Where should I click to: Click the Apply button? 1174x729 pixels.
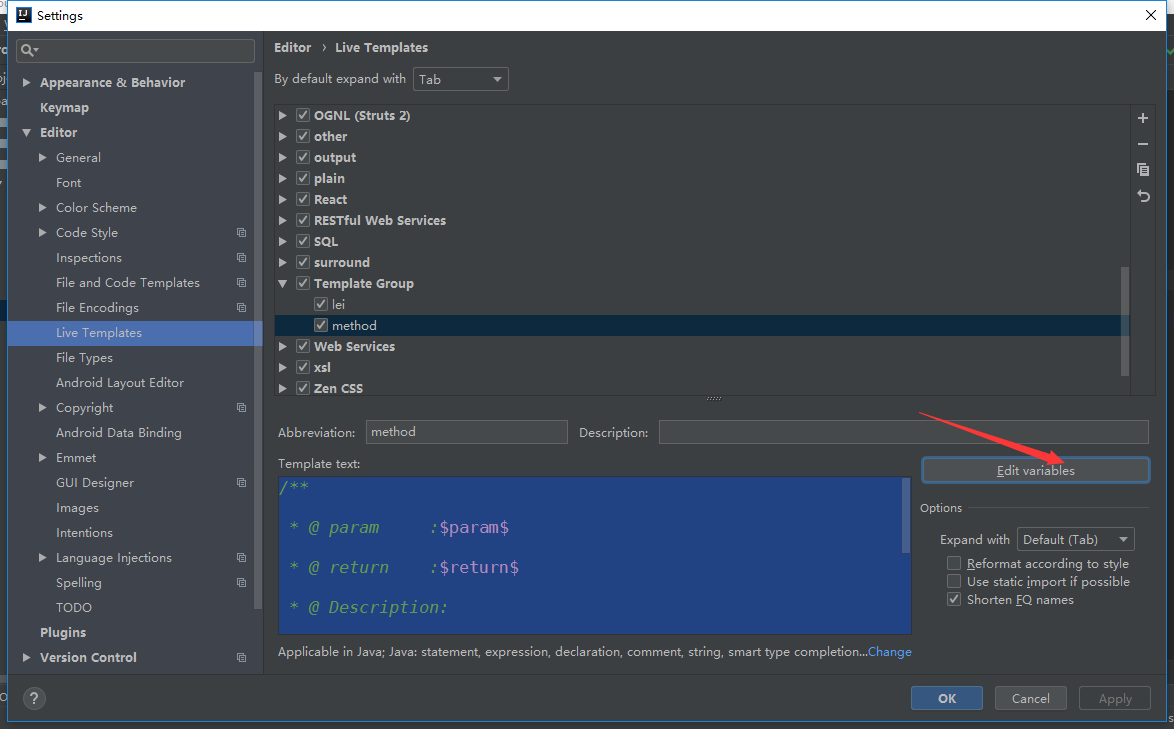1114,698
